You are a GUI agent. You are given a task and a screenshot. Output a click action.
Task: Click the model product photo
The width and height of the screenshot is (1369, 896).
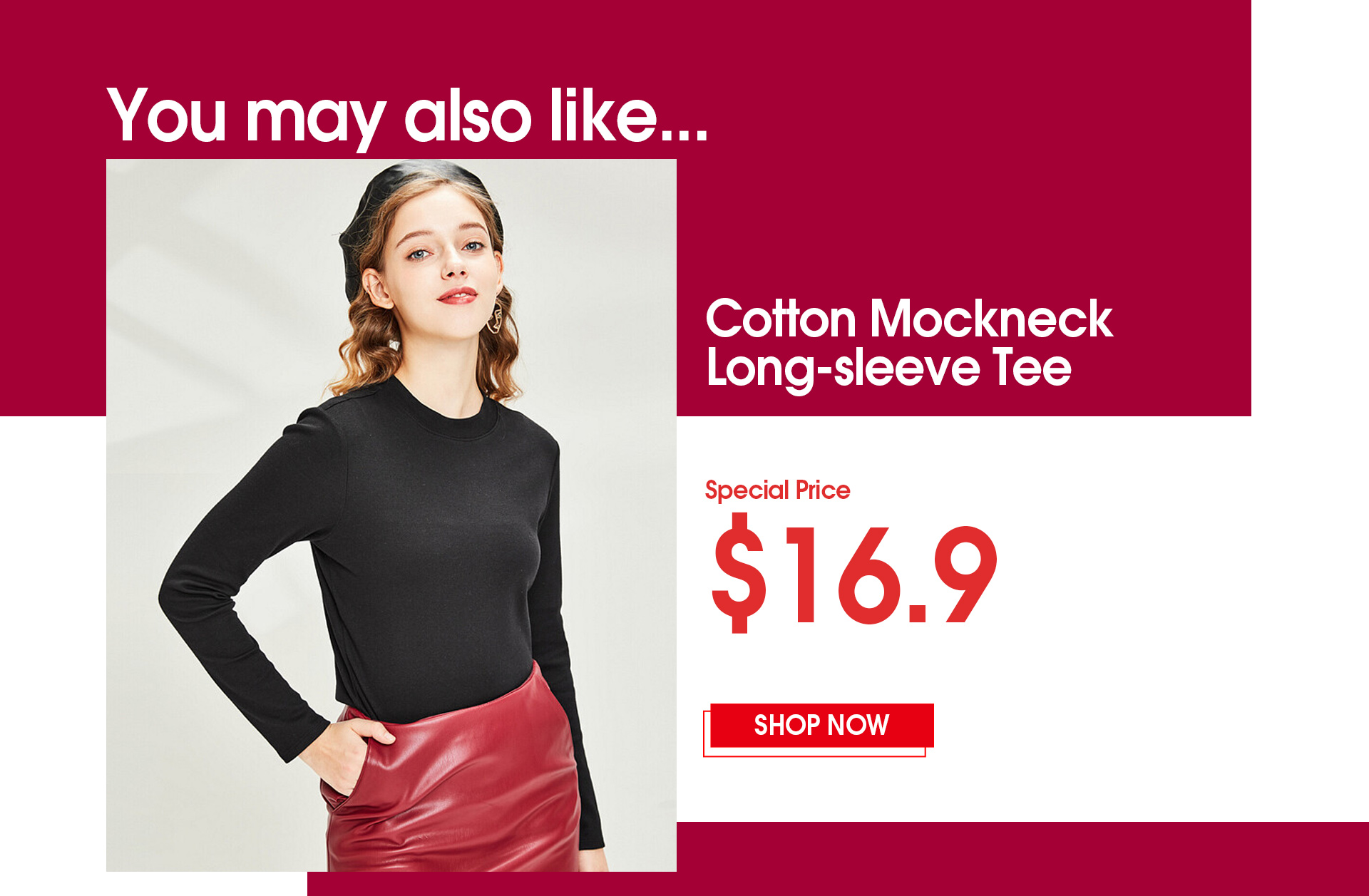coord(391,515)
